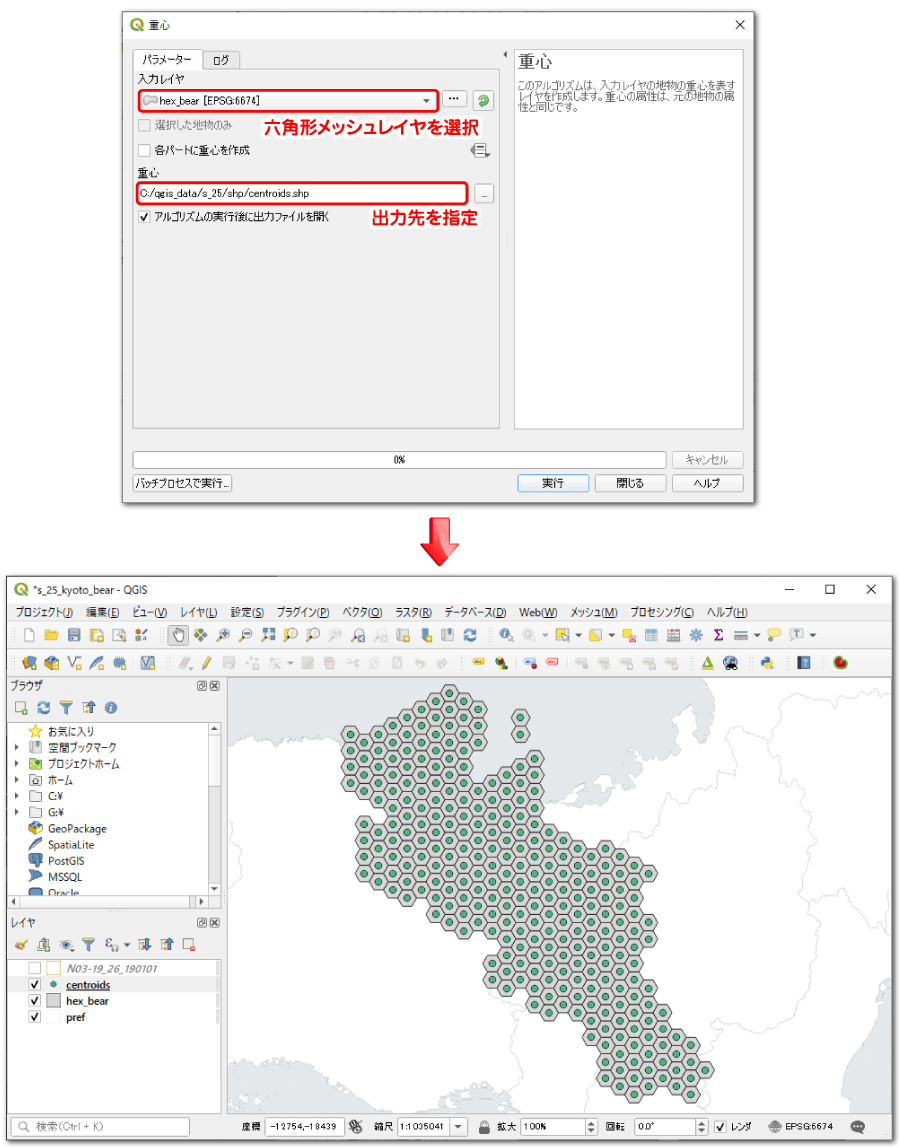Toggle the '選択した地物のみ' checkbox
The width and height of the screenshot is (900, 1147).
coord(144,125)
